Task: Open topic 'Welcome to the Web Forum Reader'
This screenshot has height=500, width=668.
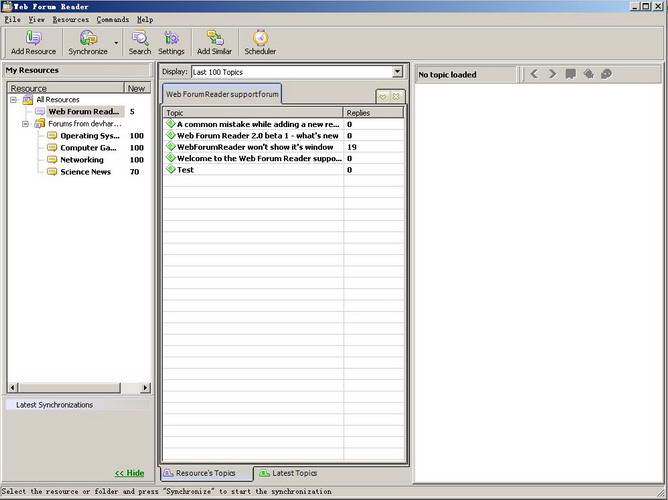Action: pyautogui.click(x=259, y=158)
